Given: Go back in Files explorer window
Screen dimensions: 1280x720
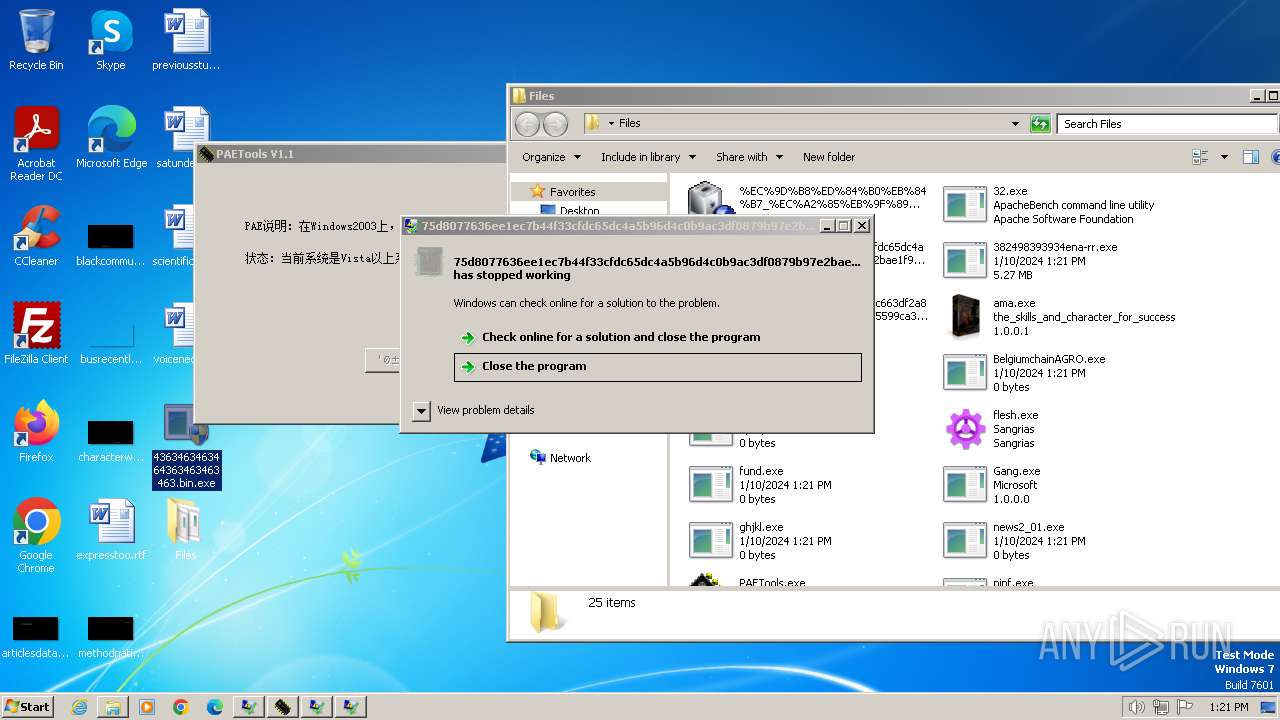Looking at the screenshot, I should [x=527, y=124].
